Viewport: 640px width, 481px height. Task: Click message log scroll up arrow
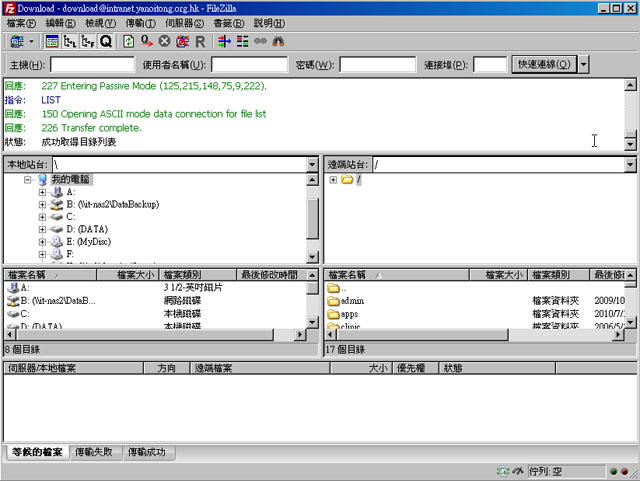(631, 85)
